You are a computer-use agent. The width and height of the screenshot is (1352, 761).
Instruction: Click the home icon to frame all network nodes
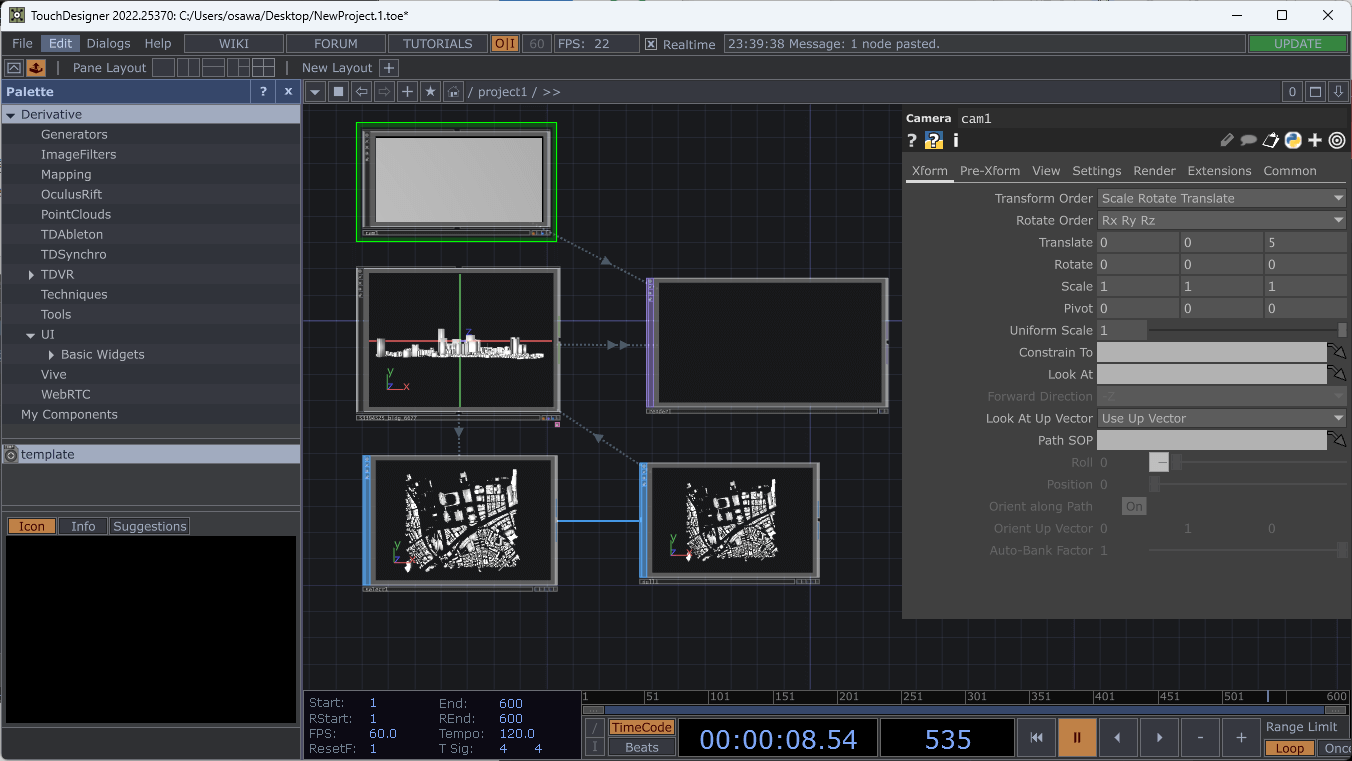tap(452, 91)
